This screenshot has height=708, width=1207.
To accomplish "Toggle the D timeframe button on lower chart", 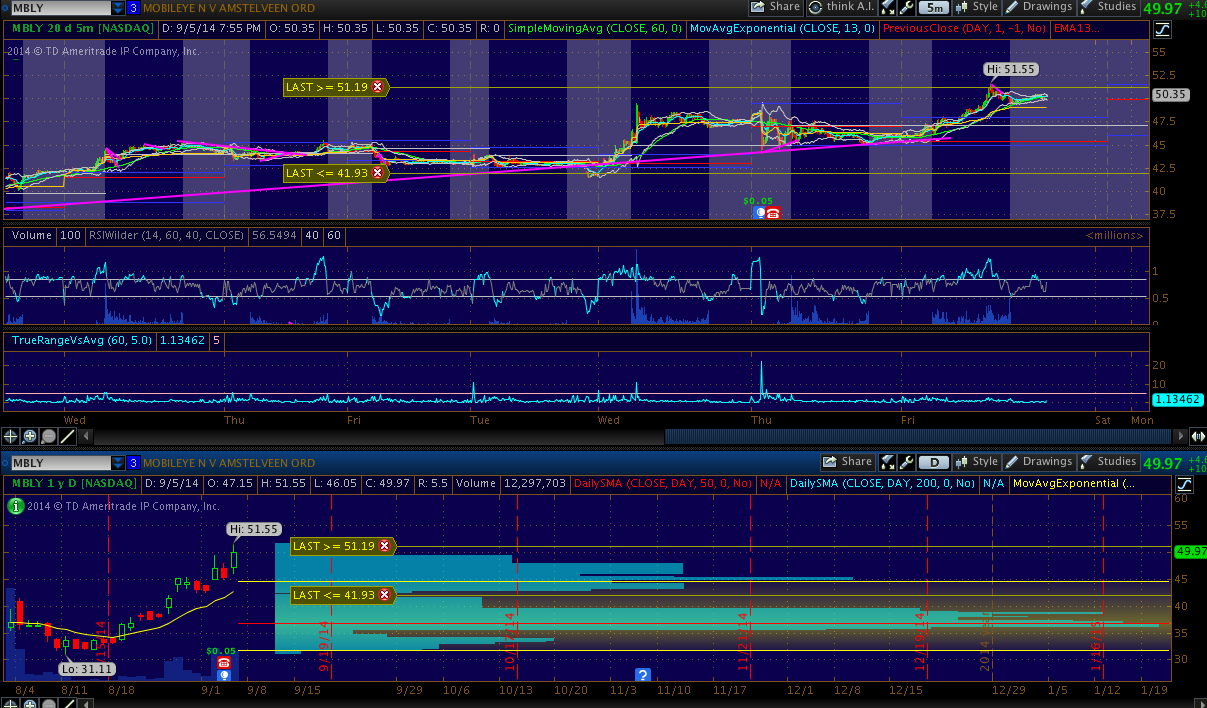I will click(x=933, y=463).
